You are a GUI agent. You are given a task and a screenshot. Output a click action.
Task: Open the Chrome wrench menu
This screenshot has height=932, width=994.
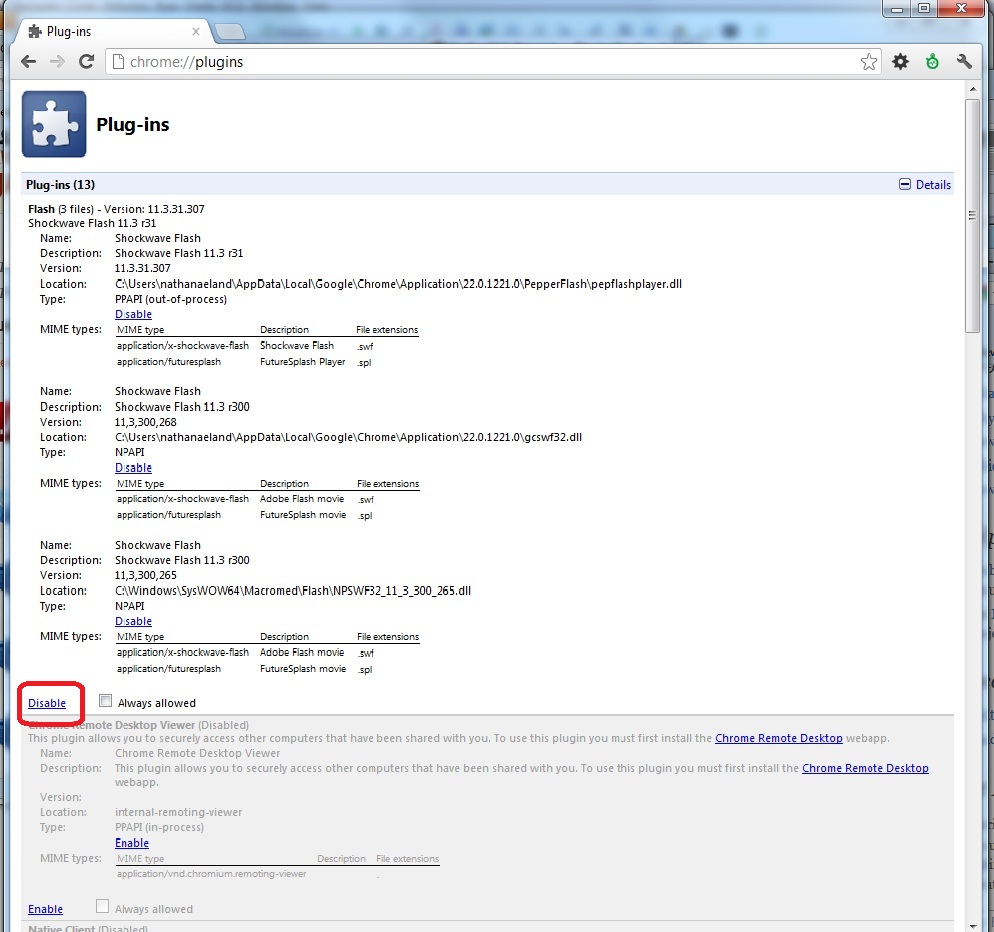964,61
